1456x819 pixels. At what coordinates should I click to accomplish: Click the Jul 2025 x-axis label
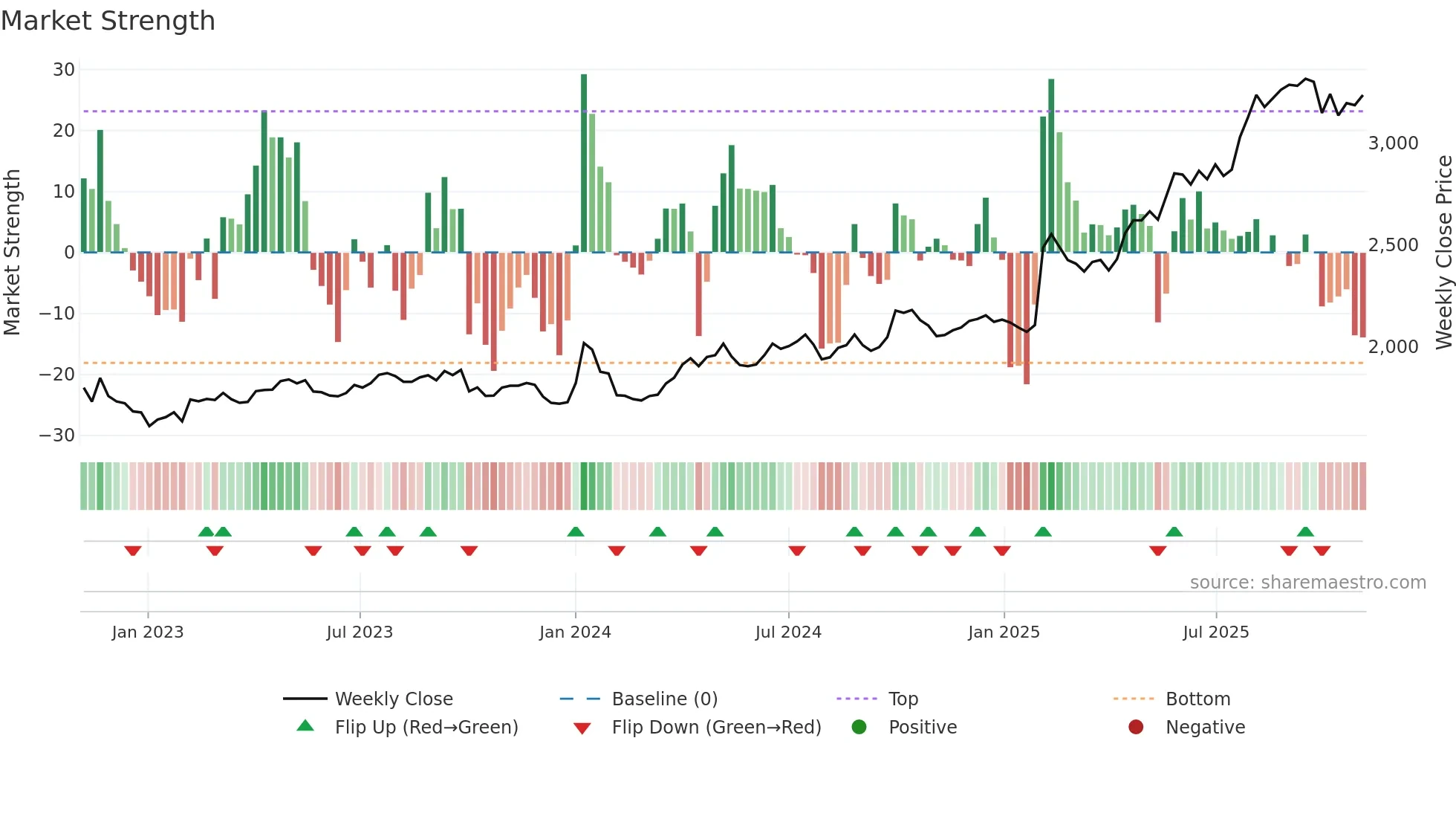1216,632
